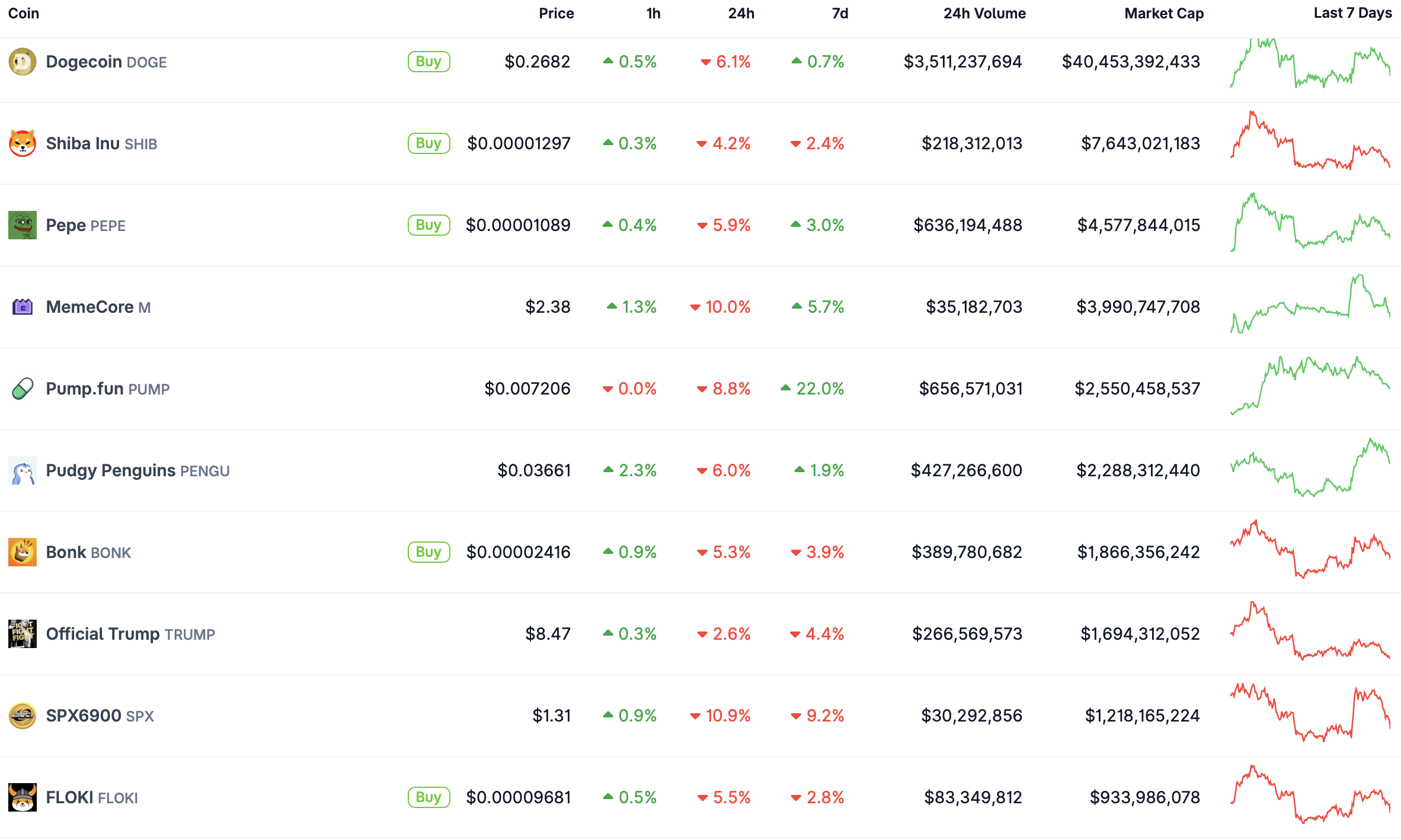Click the Pump.fun pill icon

[x=23, y=389]
